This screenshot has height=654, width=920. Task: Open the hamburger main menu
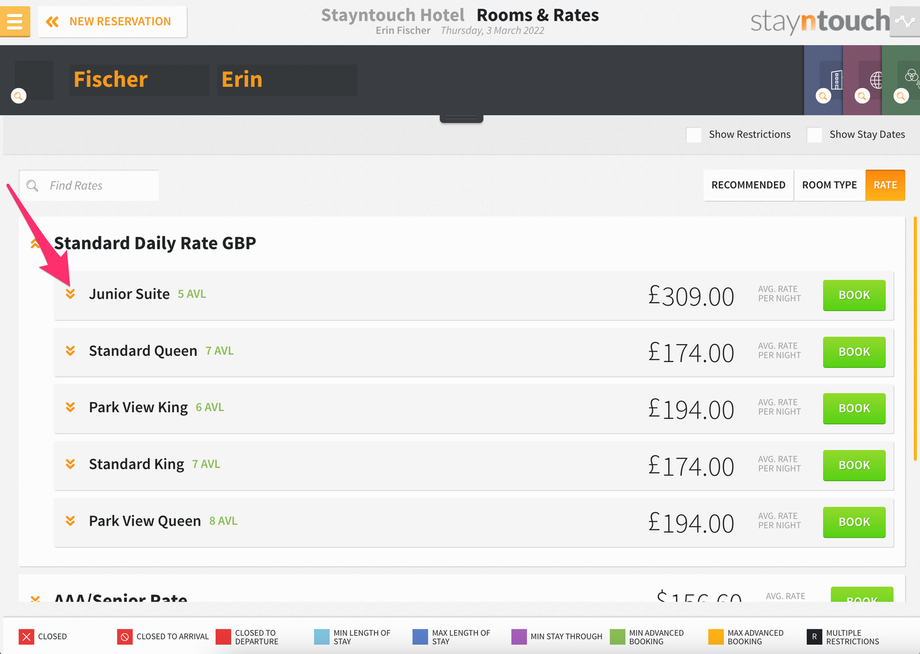coord(15,22)
